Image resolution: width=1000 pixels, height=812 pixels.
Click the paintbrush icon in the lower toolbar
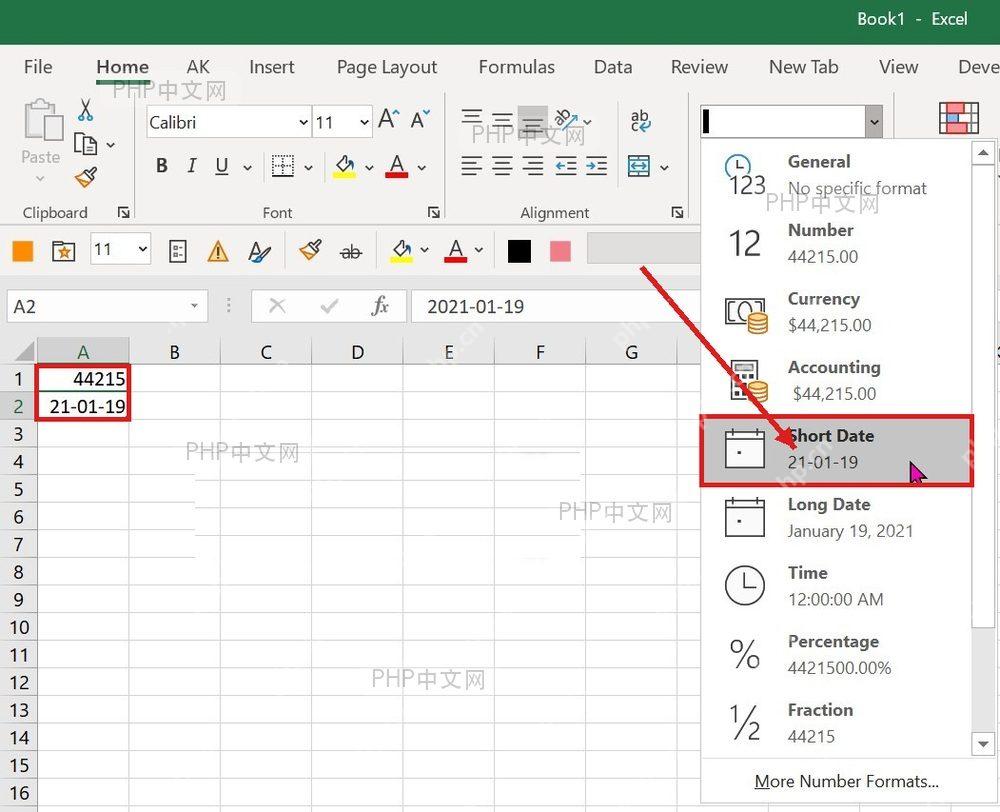(x=311, y=251)
